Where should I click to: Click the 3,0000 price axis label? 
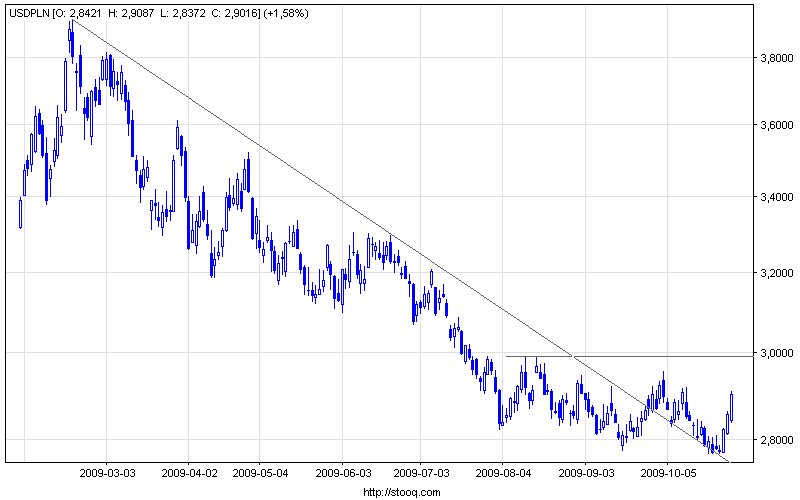(x=777, y=353)
